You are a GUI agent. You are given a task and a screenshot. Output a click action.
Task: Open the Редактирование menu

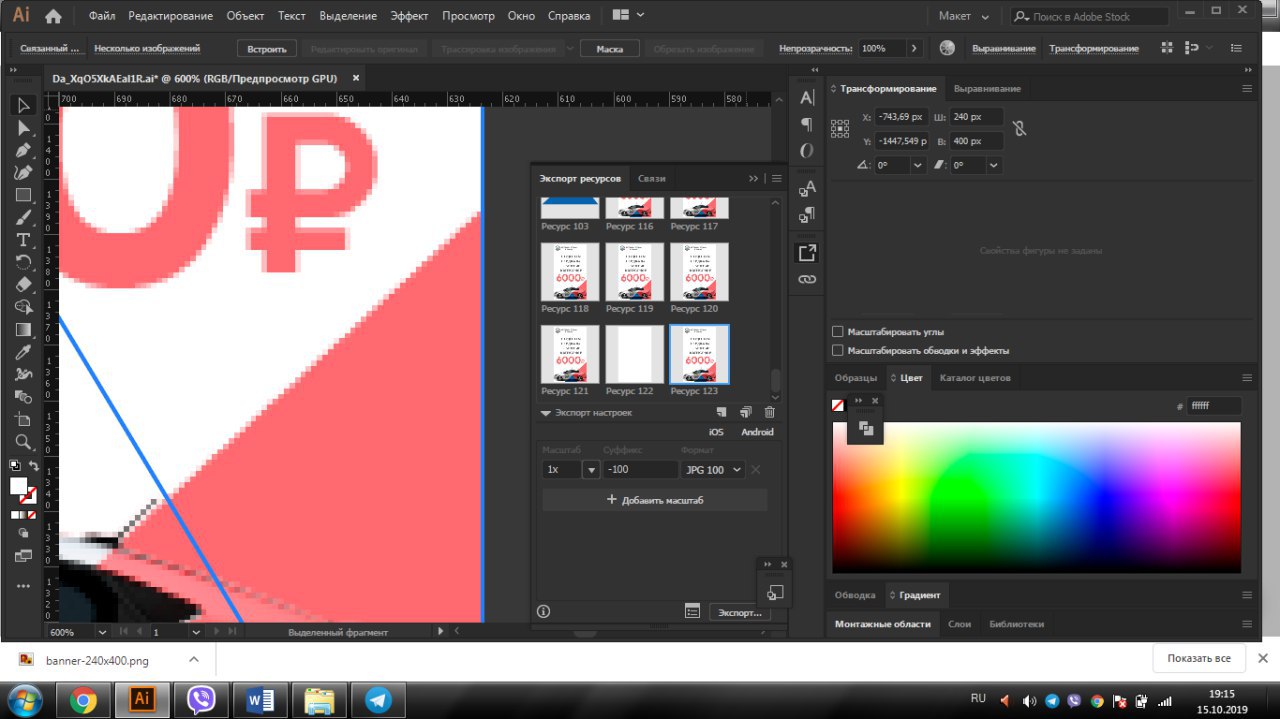171,16
